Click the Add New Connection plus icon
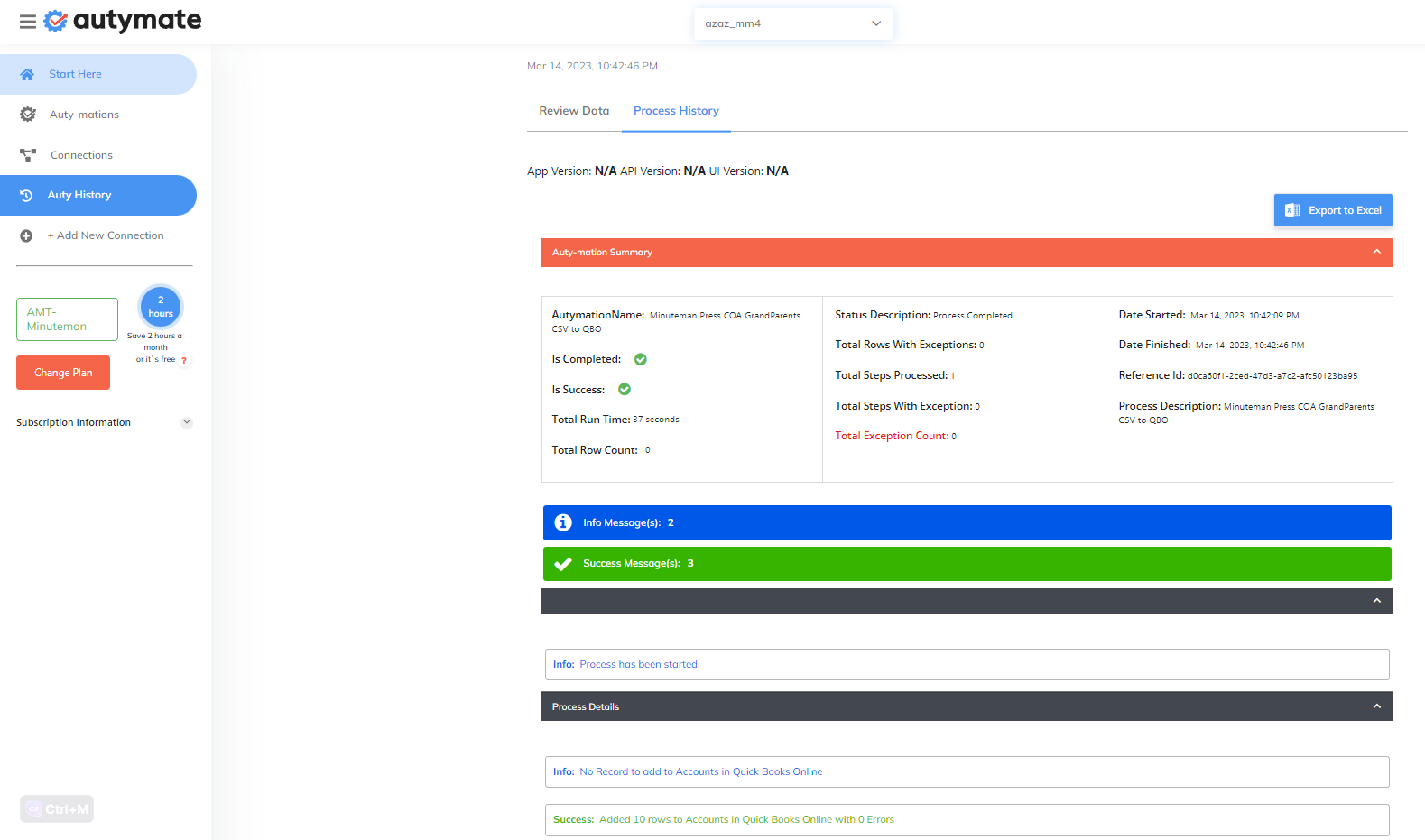Image resolution: width=1425 pixels, height=840 pixels. coord(26,235)
